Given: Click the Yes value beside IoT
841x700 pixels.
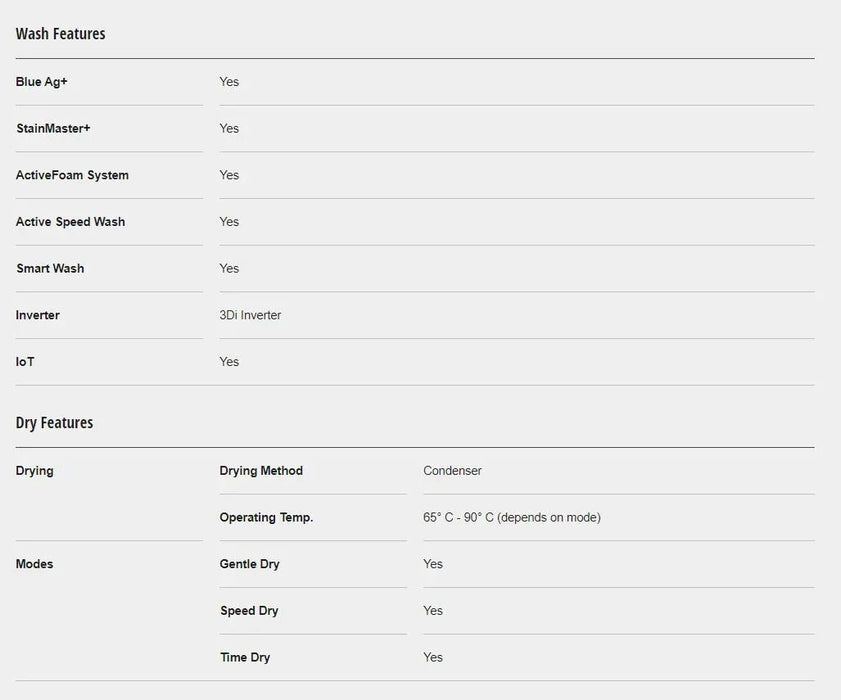Looking at the screenshot, I should [x=229, y=362].
